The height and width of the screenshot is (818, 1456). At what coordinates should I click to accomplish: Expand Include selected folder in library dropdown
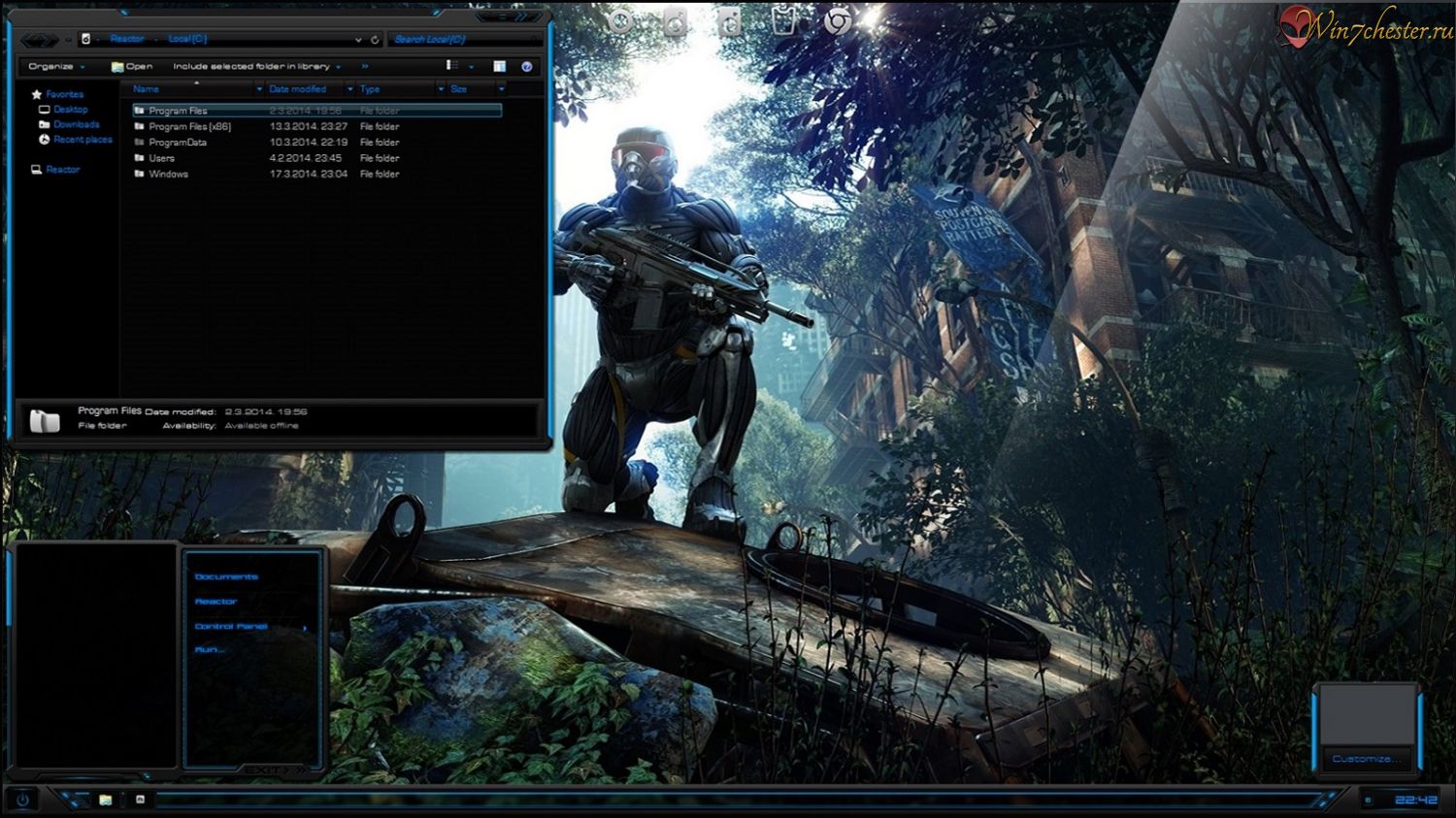338,67
